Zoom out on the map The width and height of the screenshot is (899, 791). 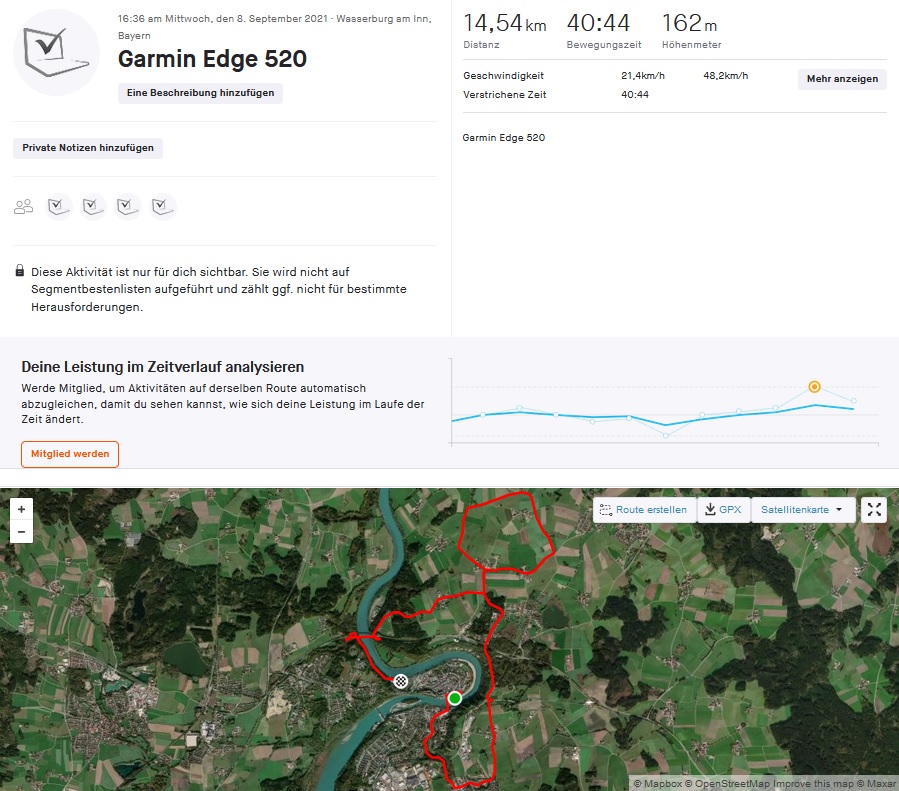click(x=21, y=533)
